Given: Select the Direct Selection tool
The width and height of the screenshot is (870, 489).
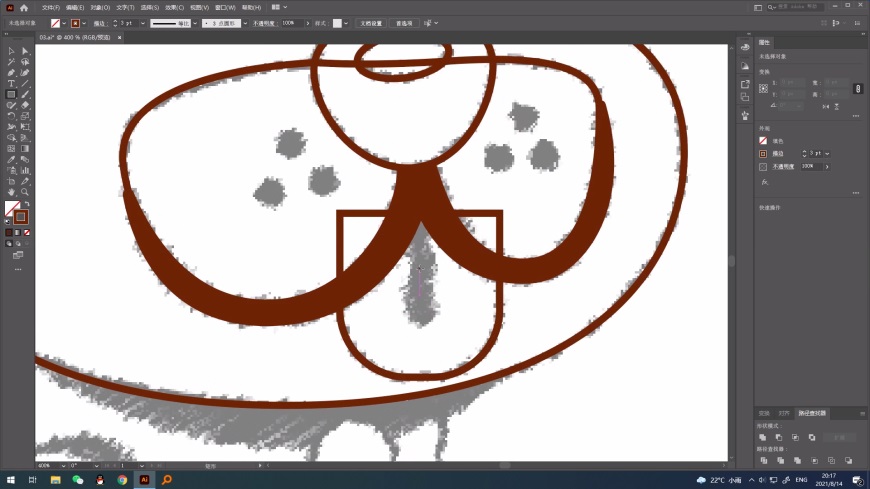Looking at the screenshot, I should [25, 51].
